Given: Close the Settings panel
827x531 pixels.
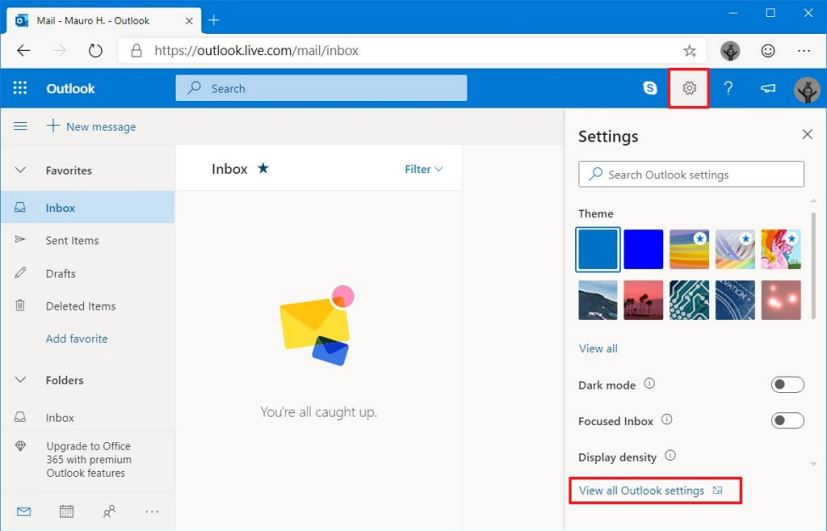Looking at the screenshot, I should click(x=807, y=134).
